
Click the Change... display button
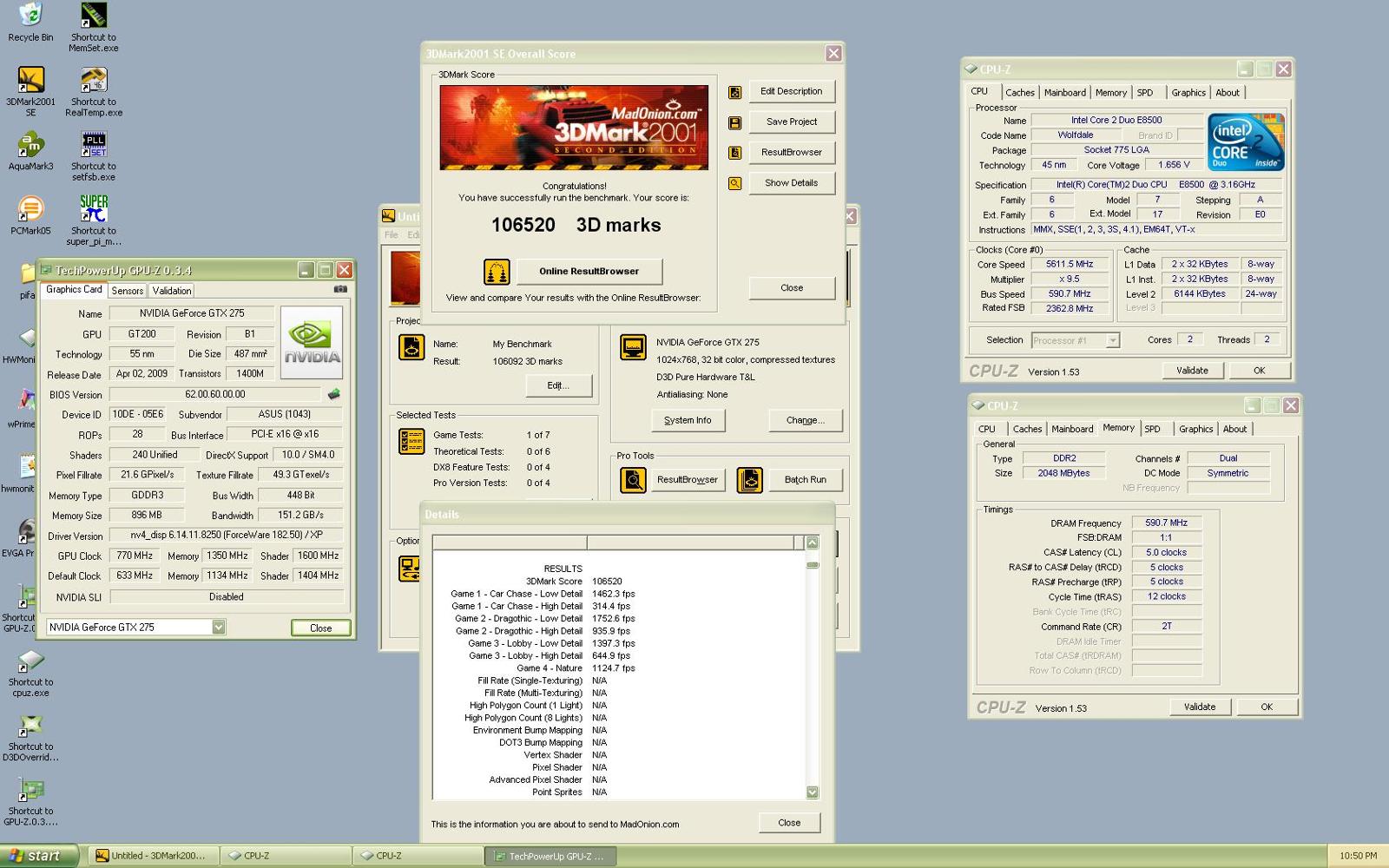805,420
